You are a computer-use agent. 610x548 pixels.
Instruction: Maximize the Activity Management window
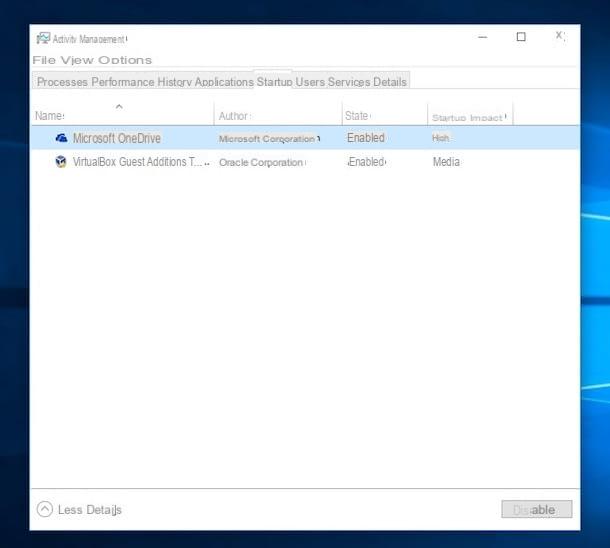tap(521, 37)
